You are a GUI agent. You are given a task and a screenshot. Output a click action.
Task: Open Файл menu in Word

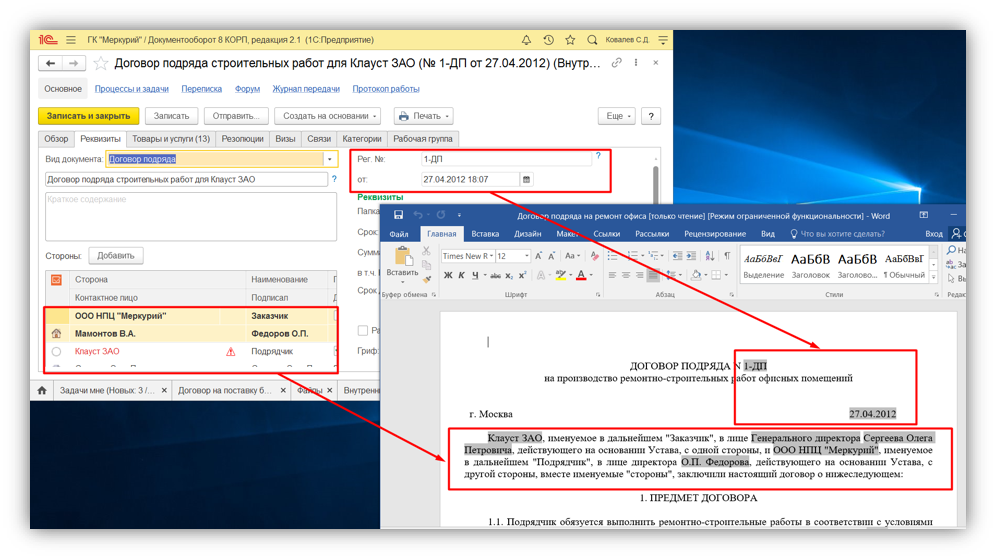[x=399, y=234]
